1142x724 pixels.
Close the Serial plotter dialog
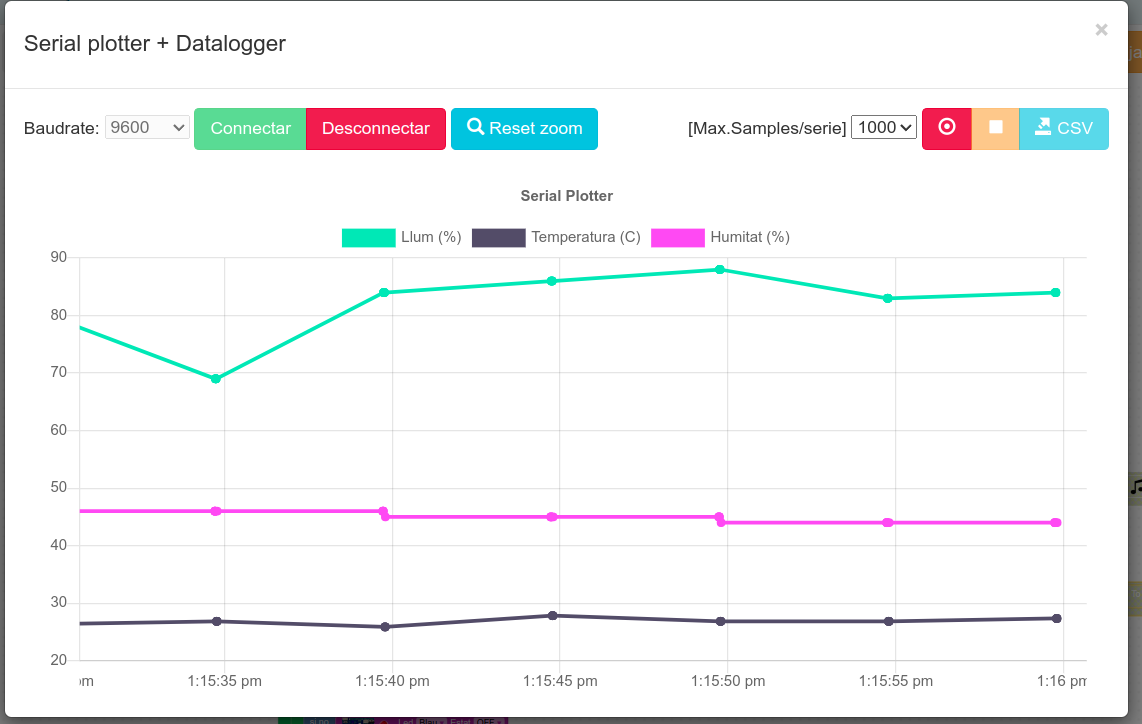(1101, 30)
